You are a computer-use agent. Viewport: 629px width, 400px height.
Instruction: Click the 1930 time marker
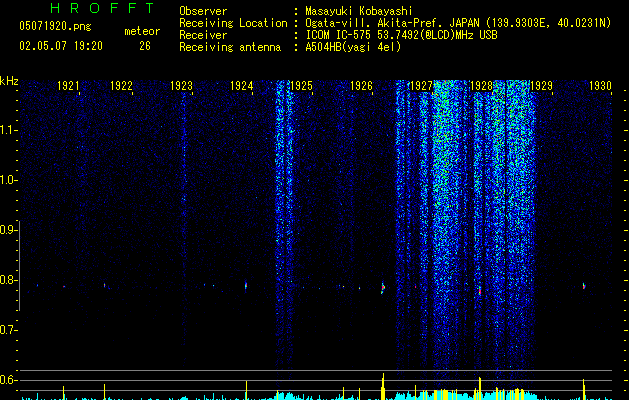click(601, 86)
